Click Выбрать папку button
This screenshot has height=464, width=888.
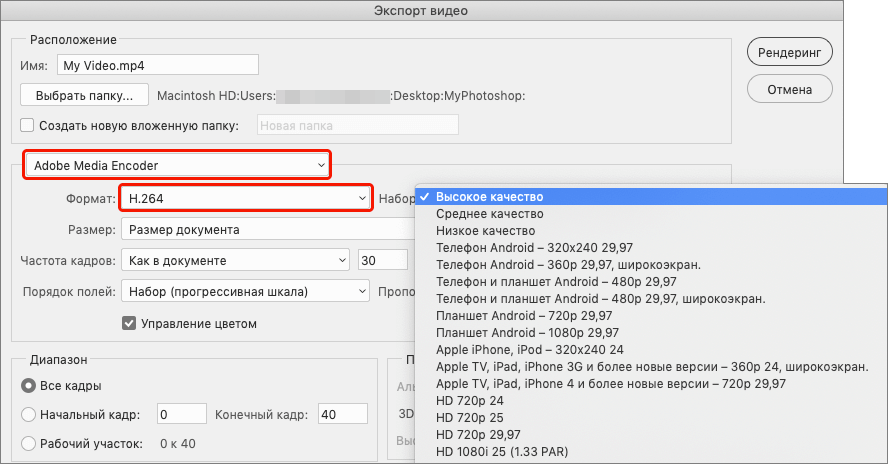pos(84,96)
